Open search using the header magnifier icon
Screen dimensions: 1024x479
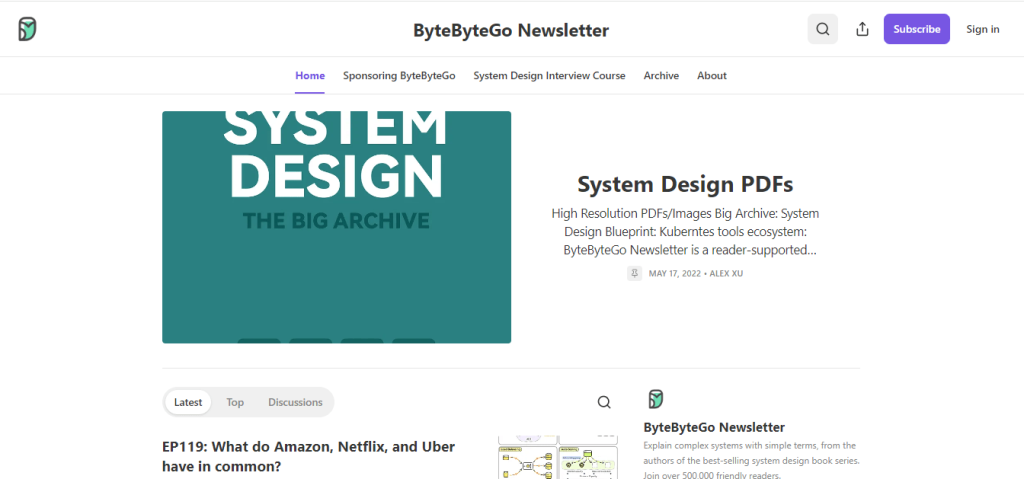coord(822,29)
